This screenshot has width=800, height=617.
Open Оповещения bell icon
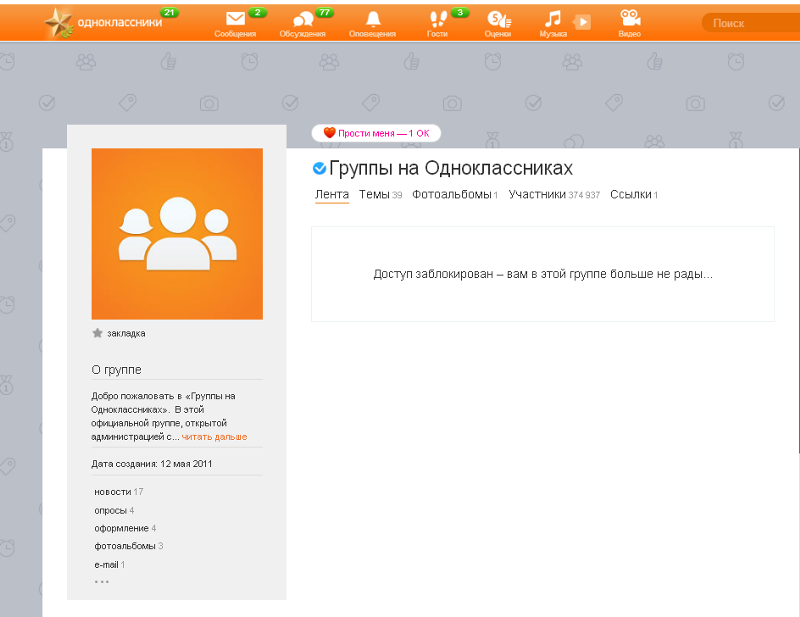pos(373,19)
